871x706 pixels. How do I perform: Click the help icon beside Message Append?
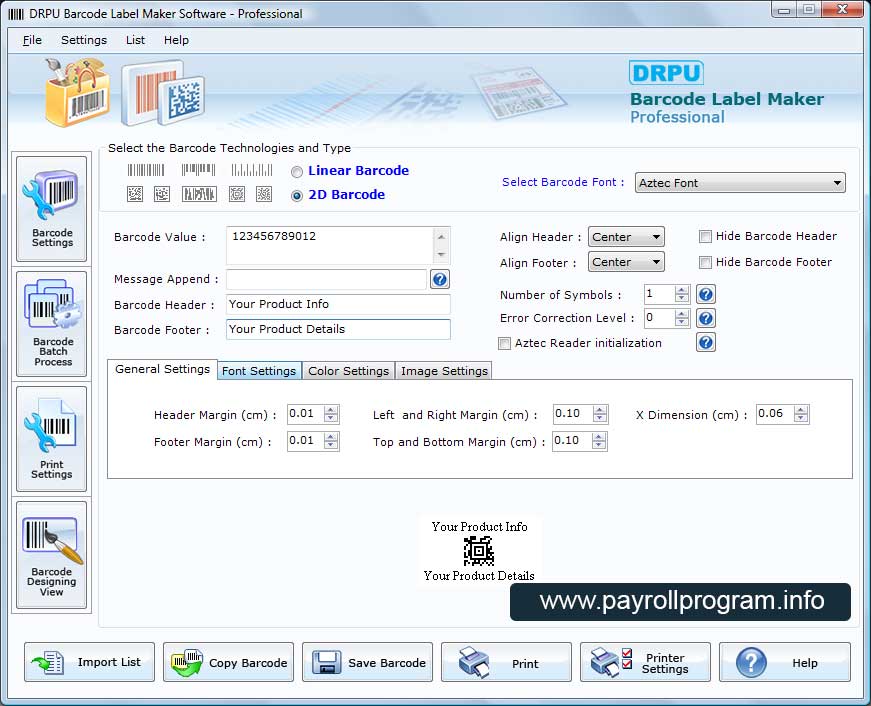[x=439, y=279]
